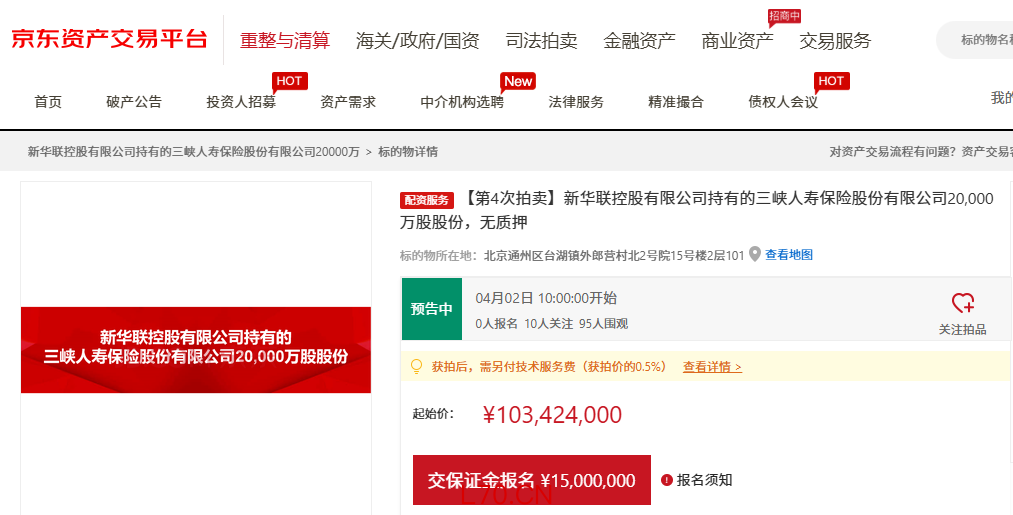Screen dimensions: 1013x515
Task: Click 查看地图 link
Action: [x=789, y=255]
